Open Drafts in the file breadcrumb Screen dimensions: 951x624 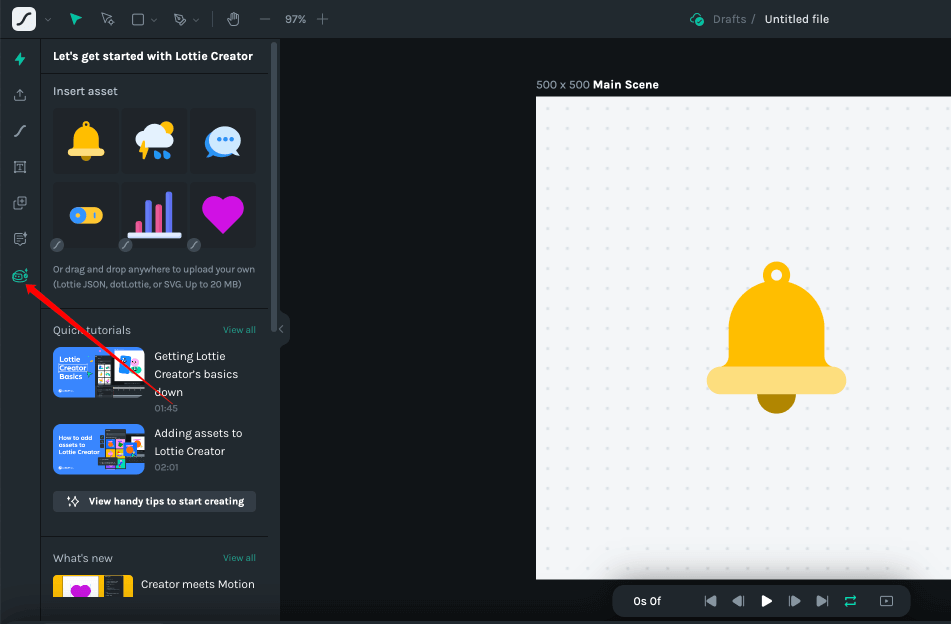click(x=730, y=19)
